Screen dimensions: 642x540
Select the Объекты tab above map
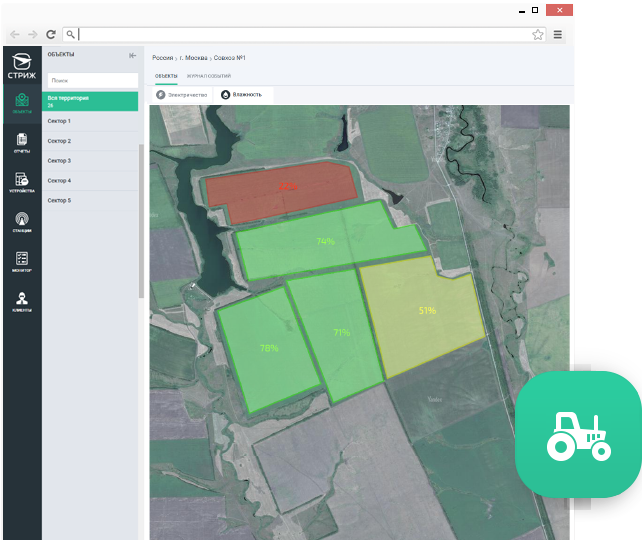coord(166,76)
